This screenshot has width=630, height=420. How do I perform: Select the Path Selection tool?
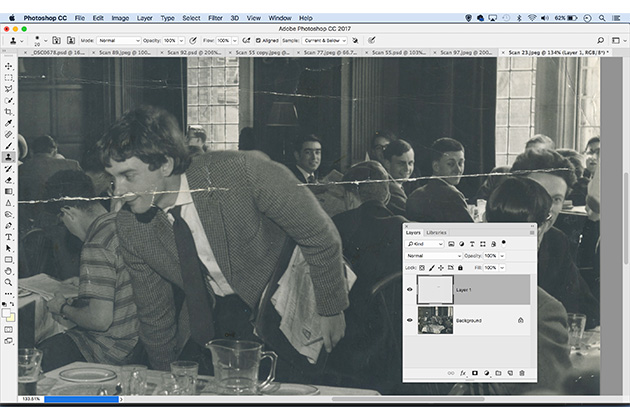coord(8,248)
